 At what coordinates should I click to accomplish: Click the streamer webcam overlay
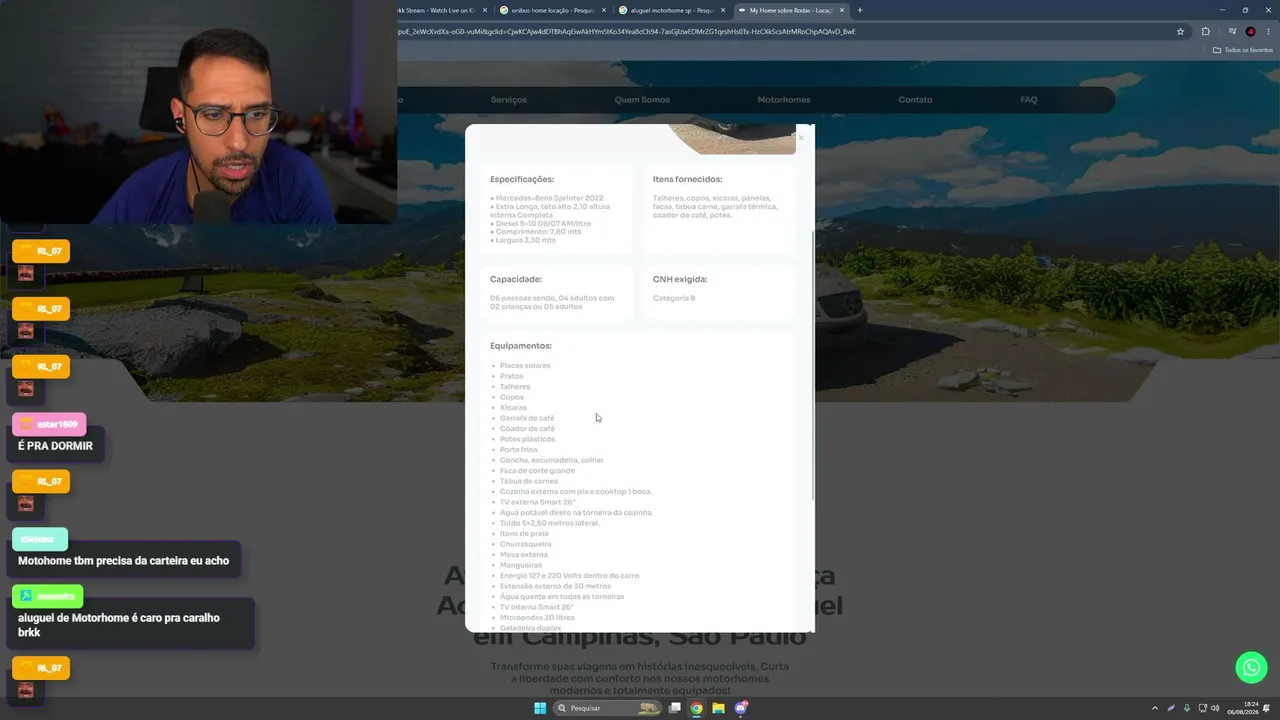(198, 112)
